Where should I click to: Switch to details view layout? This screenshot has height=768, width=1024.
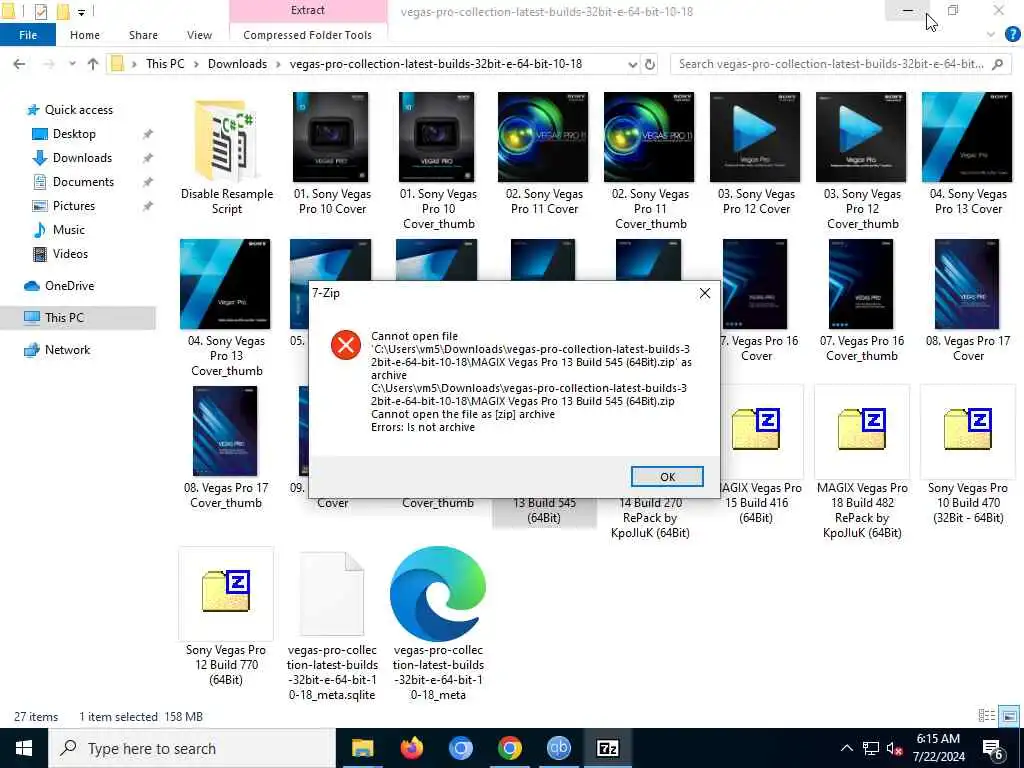(x=987, y=716)
